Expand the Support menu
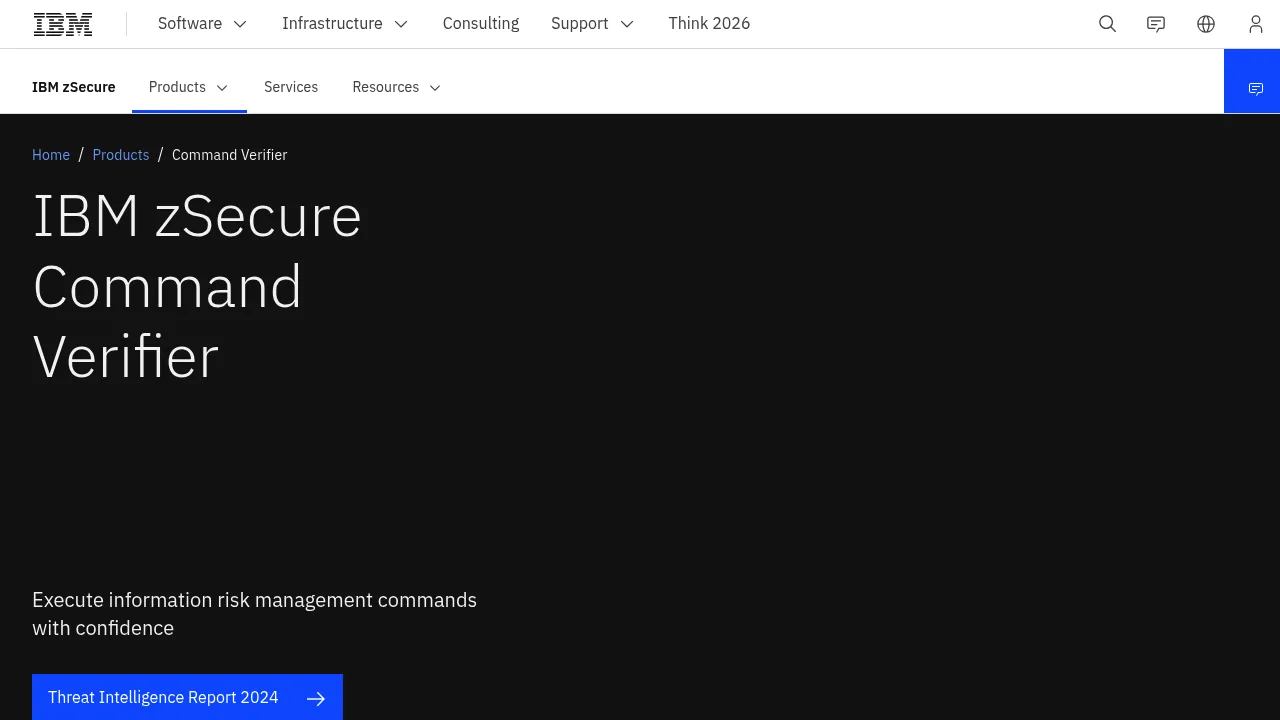Screen dimensions: 1280x720 [x=592, y=24]
